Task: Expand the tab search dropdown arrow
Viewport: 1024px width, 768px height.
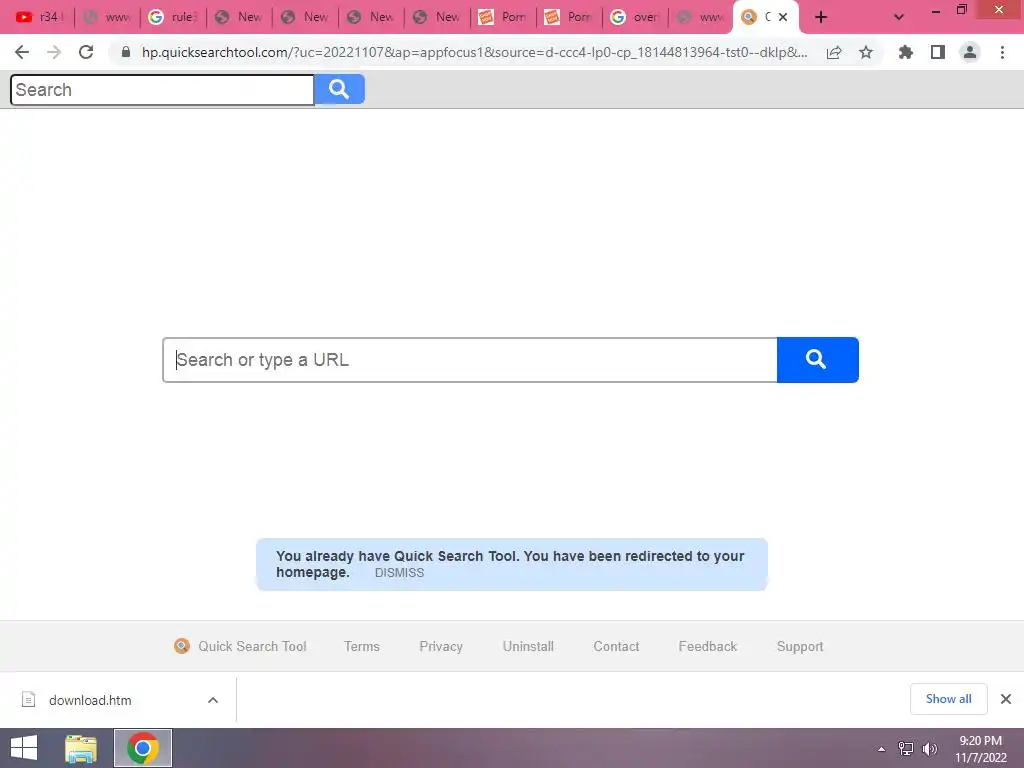Action: point(899,17)
